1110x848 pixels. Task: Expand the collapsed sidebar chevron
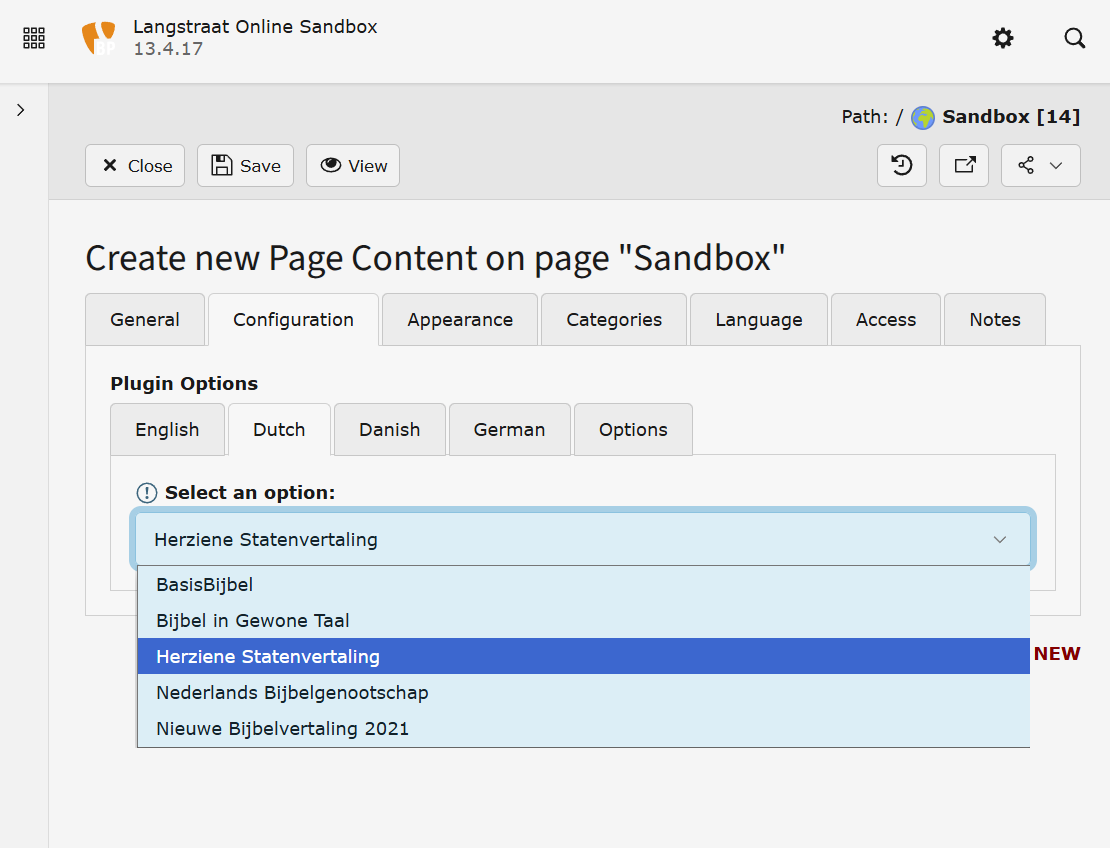(21, 110)
